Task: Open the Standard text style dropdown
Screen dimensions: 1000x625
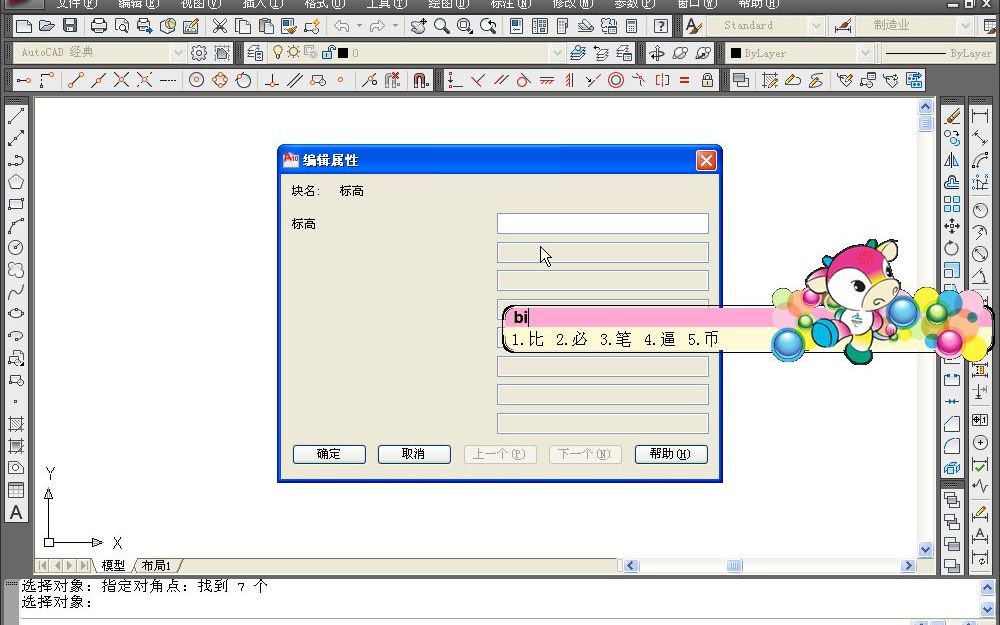Action: pyautogui.click(x=815, y=25)
